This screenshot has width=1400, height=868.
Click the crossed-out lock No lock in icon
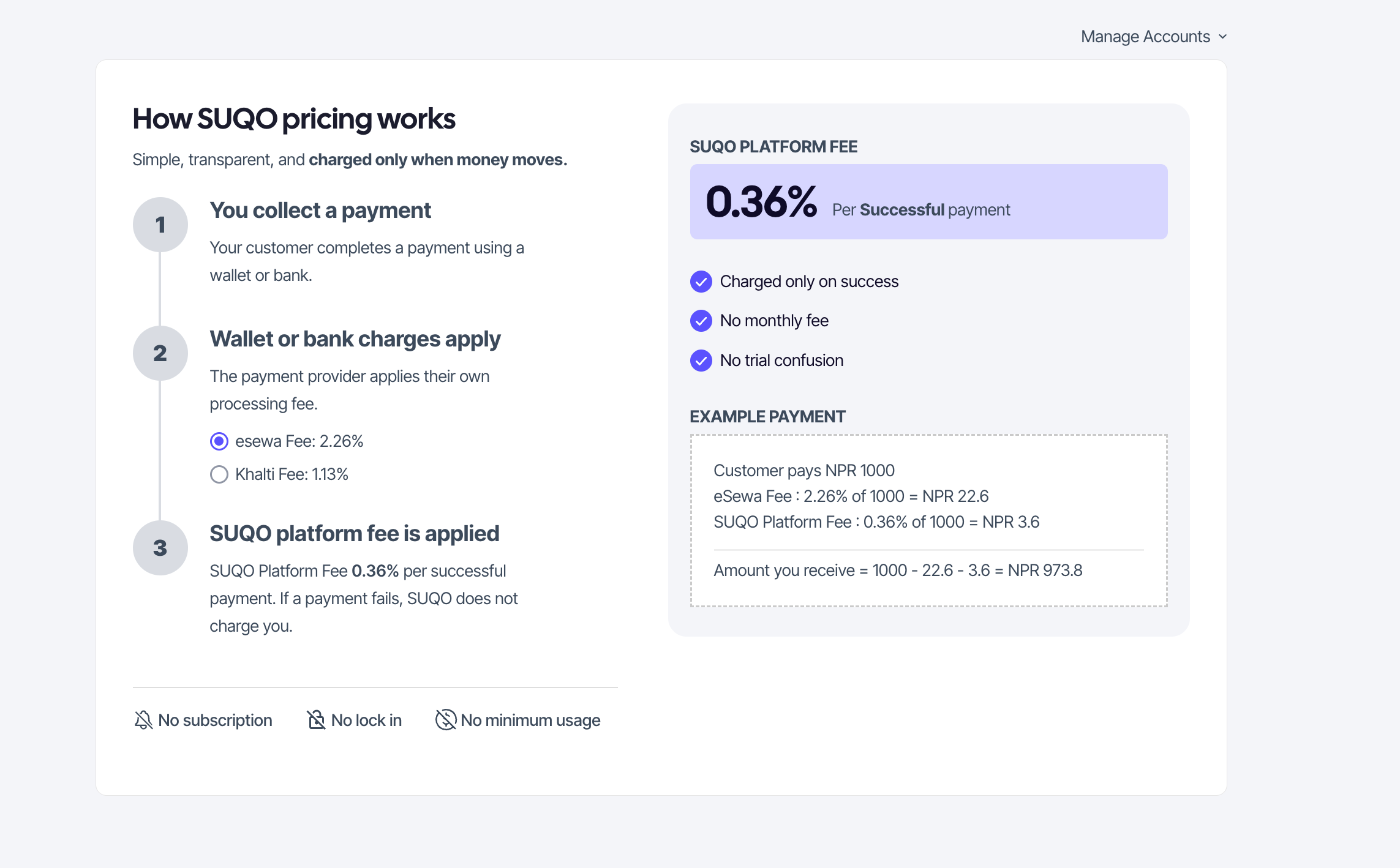[316, 720]
